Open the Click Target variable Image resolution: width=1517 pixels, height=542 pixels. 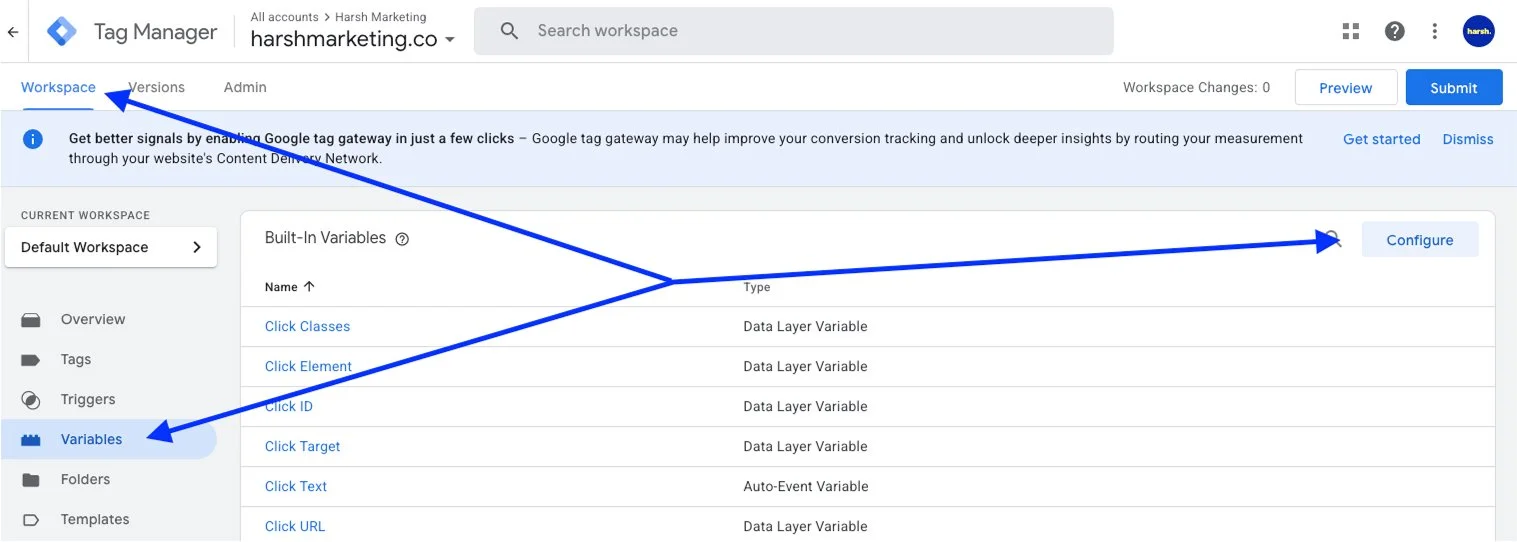point(302,446)
